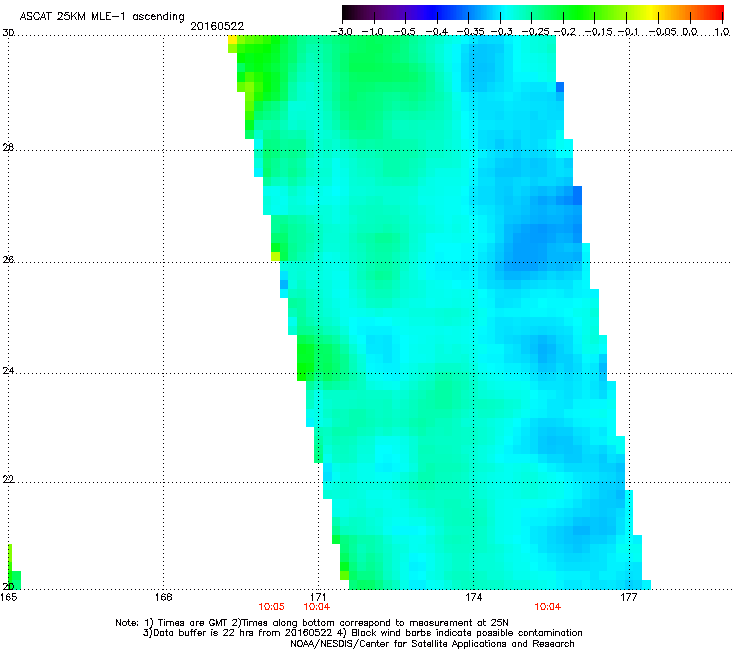Click the '-0.25' colorbar value
Screen dimensions: 740x650
tap(536, 32)
